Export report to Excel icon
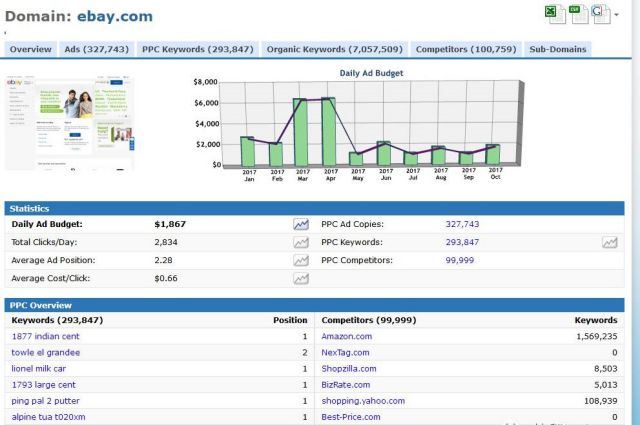This screenshot has width=640, height=425. 554,14
